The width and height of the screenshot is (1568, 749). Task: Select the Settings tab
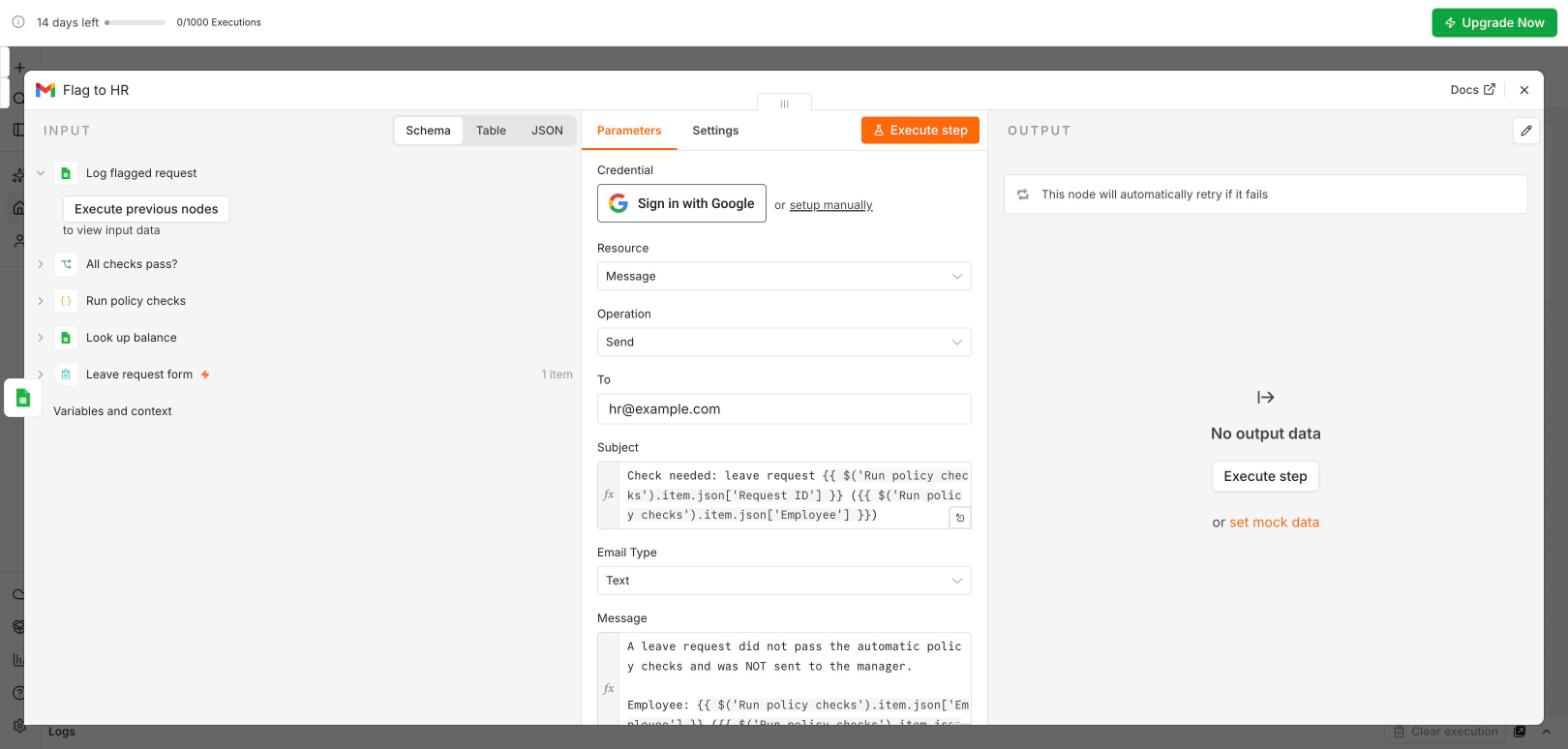click(x=715, y=131)
